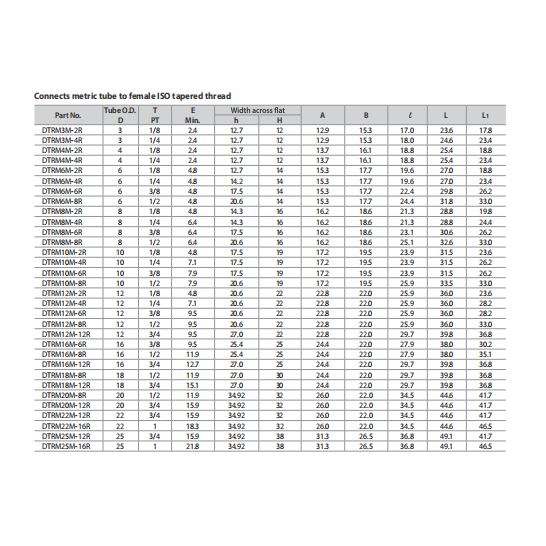Screen dimensions: 546x546
Task: Click part number DTRM12M-8R
Action: pos(64,325)
